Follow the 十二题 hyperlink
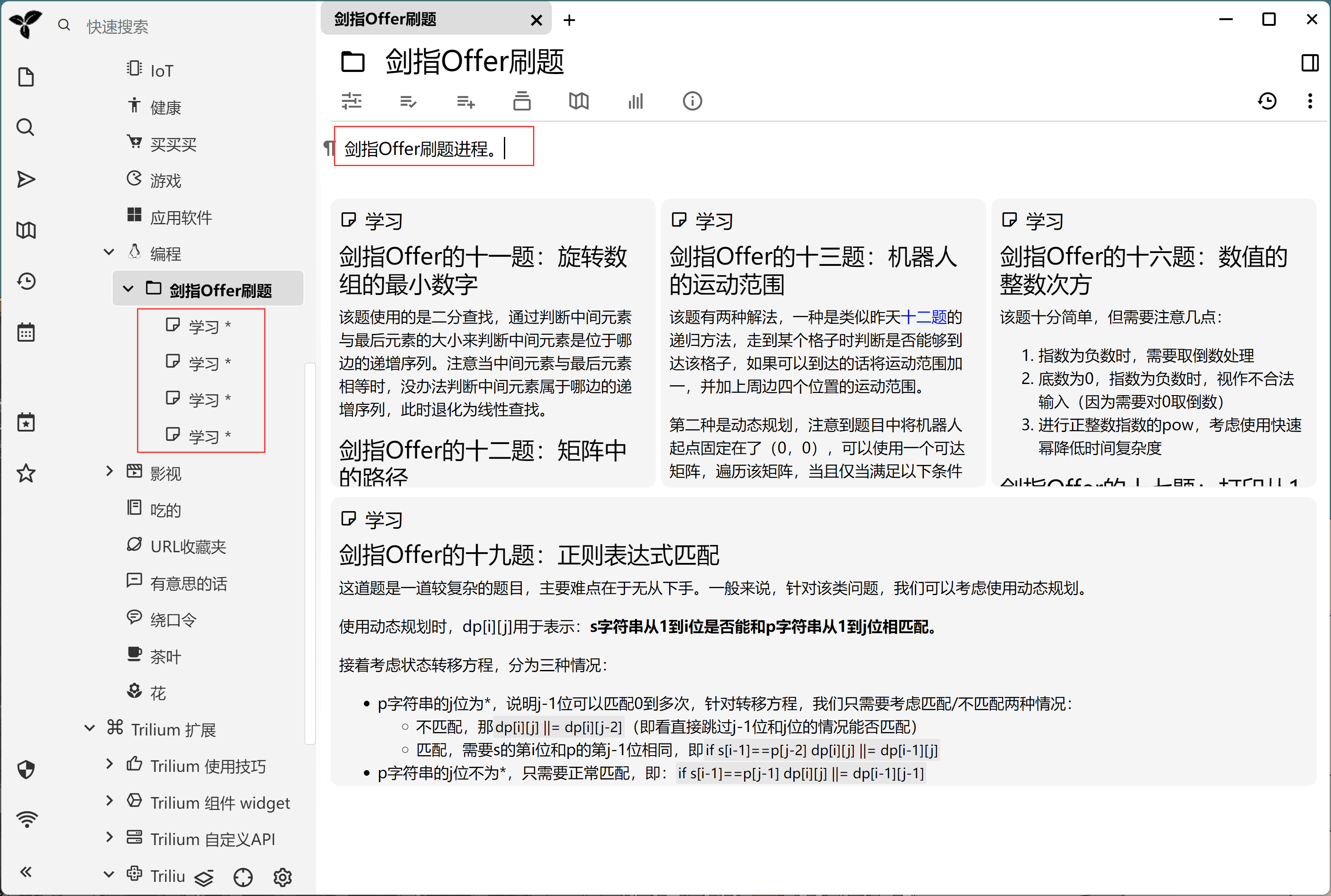 tap(923, 316)
